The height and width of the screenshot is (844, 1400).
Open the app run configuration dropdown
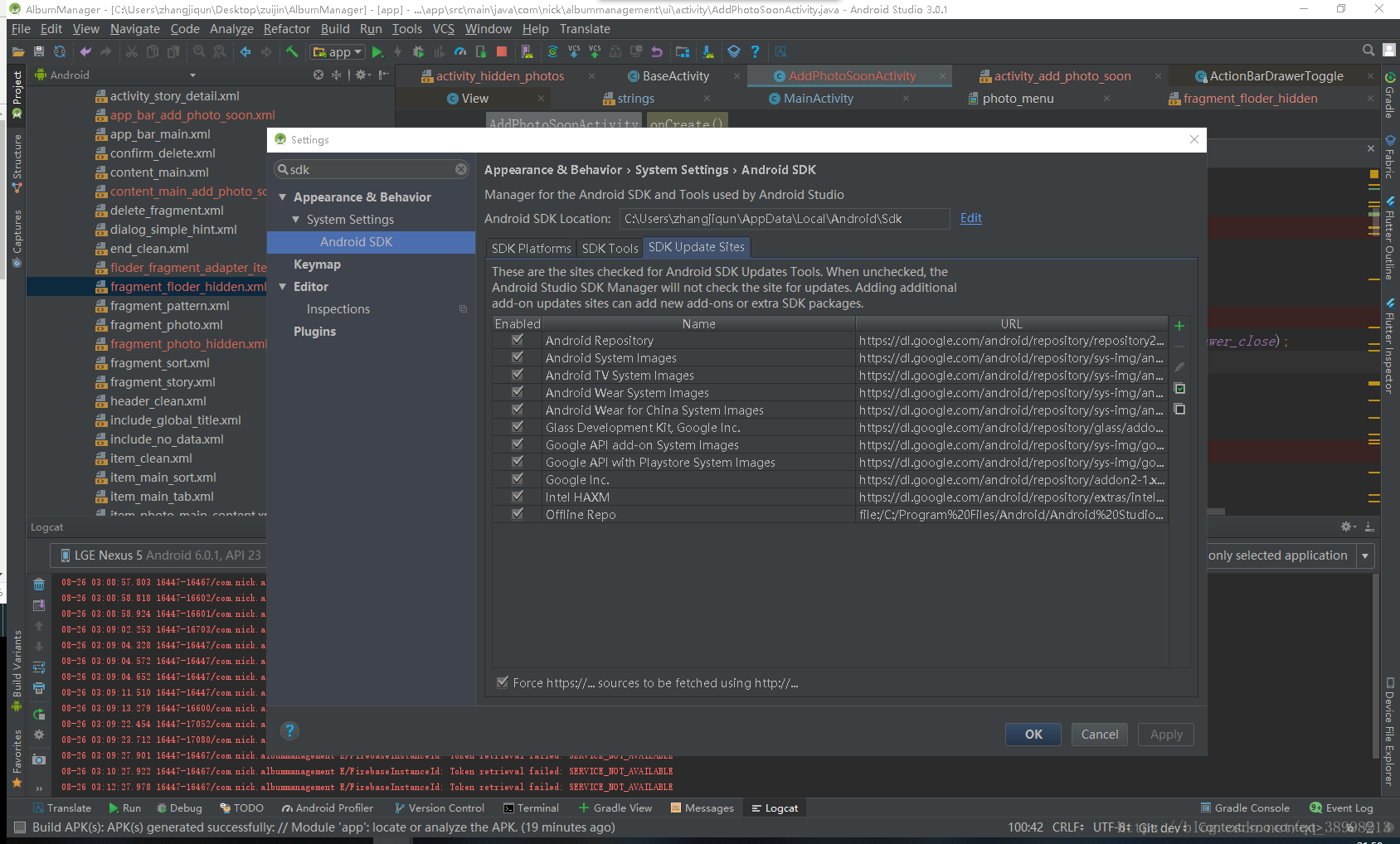(x=338, y=51)
